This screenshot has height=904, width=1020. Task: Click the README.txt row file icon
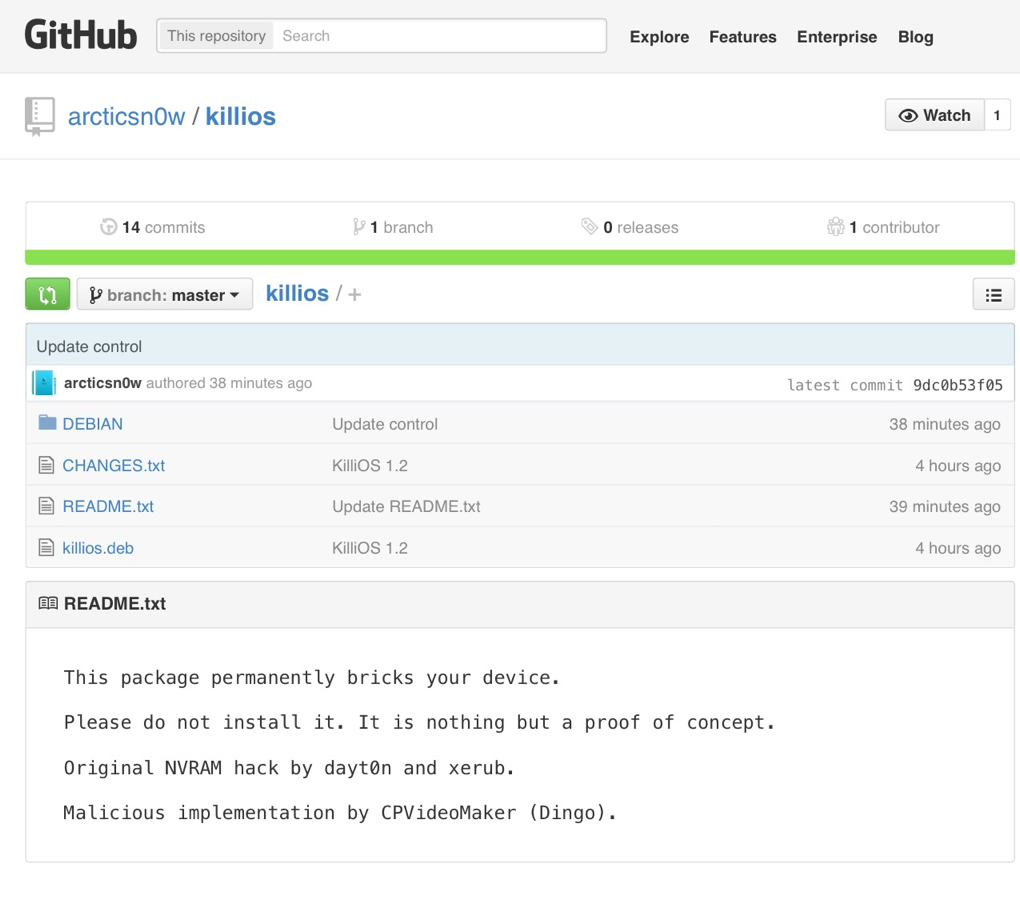[46, 506]
